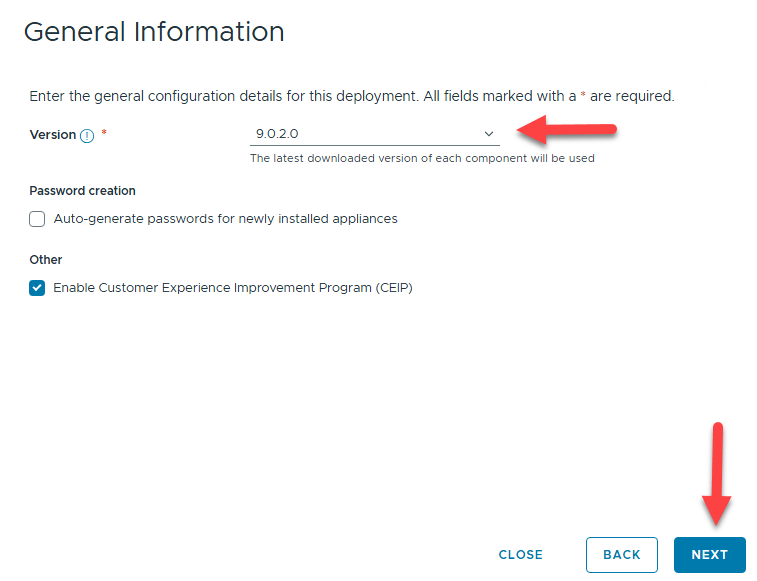Click CLOSE to exit the wizard
The image size is (757, 581).
point(520,555)
